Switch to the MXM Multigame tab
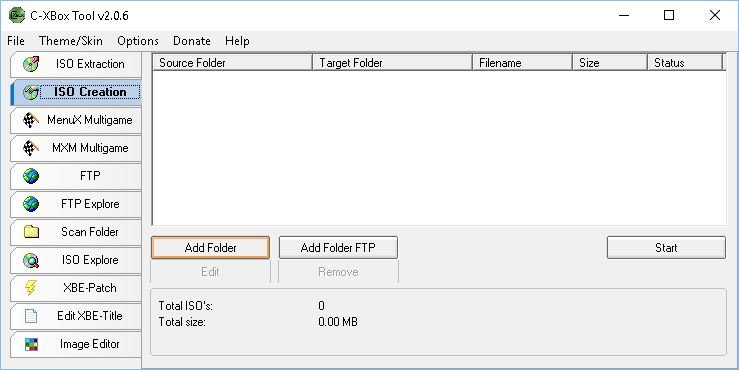The height and width of the screenshot is (370, 739). pos(76,148)
